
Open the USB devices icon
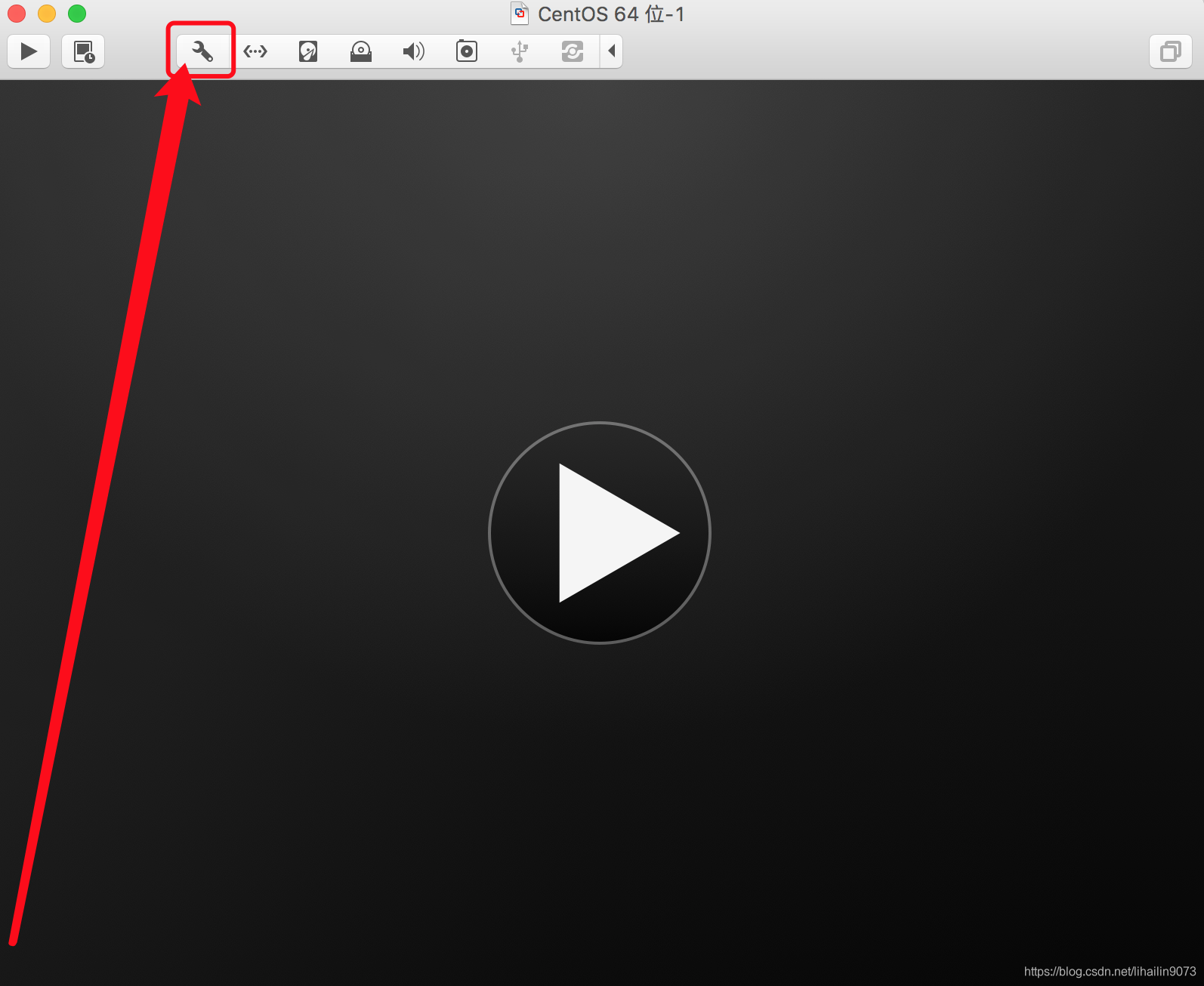(x=520, y=51)
